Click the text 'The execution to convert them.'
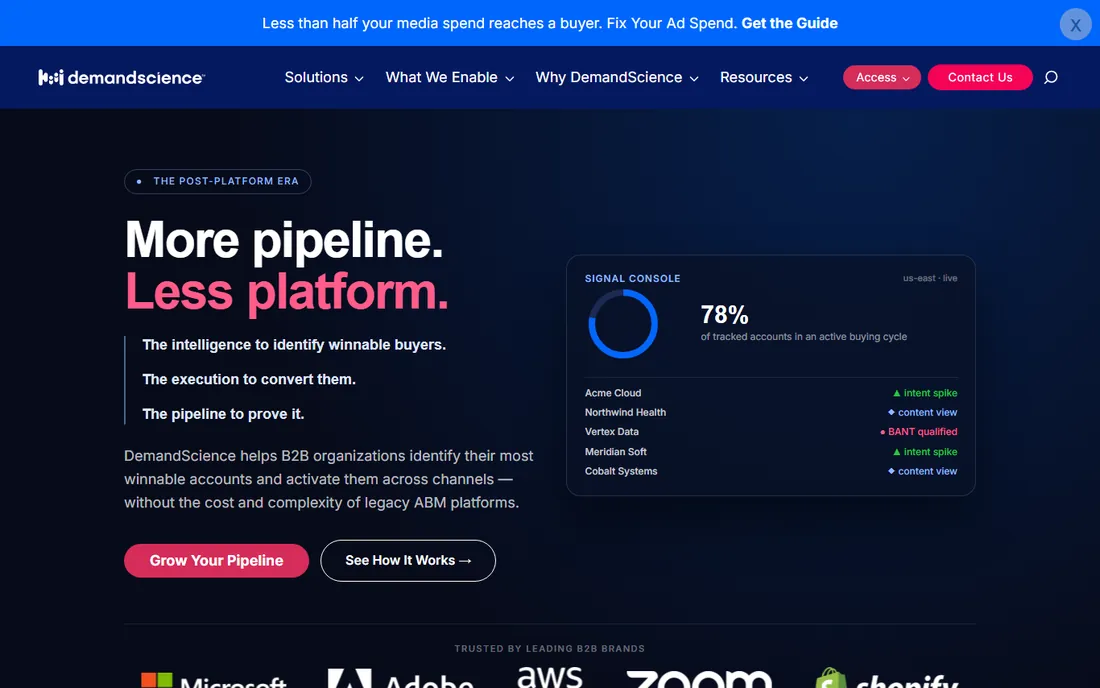The height and width of the screenshot is (688, 1100). click(248, 379)
